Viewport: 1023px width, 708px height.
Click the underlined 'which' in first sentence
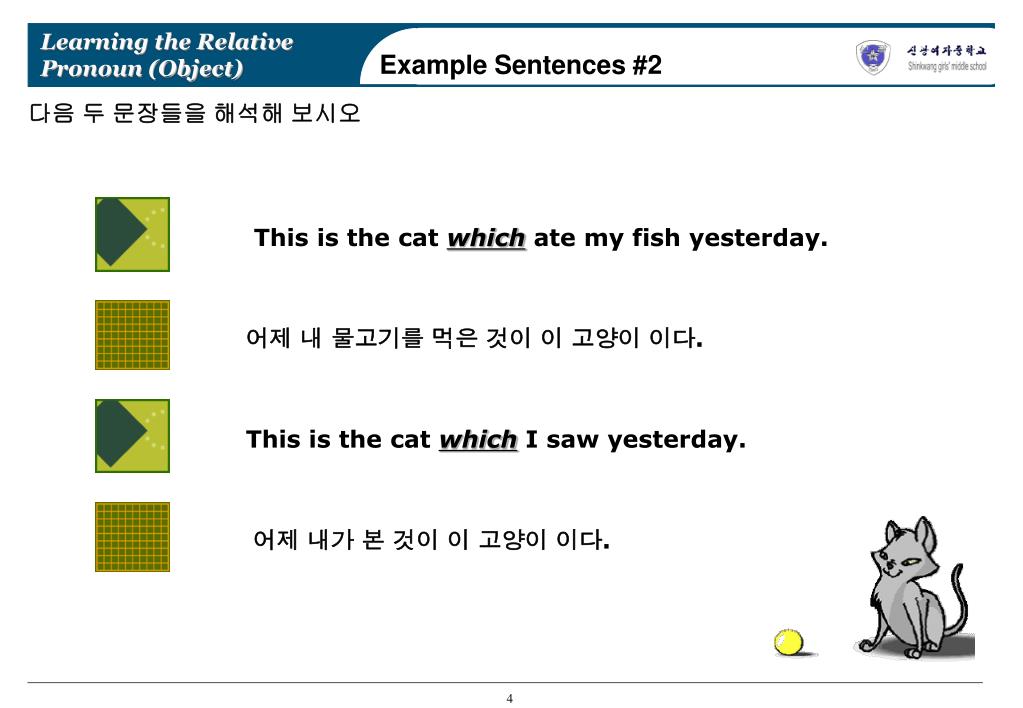[486, 238]
